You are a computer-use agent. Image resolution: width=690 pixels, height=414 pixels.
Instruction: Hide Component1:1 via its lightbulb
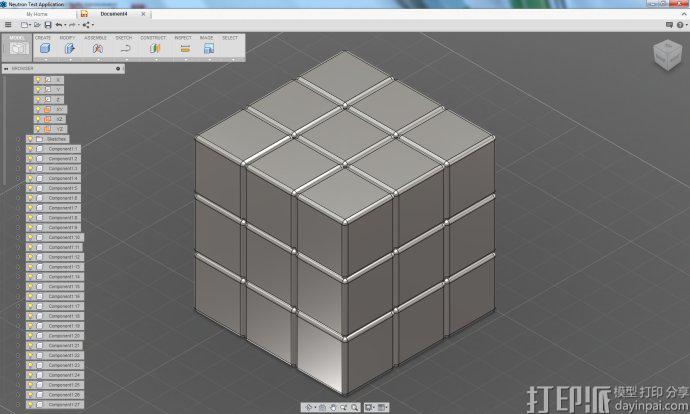pos(30,149)
